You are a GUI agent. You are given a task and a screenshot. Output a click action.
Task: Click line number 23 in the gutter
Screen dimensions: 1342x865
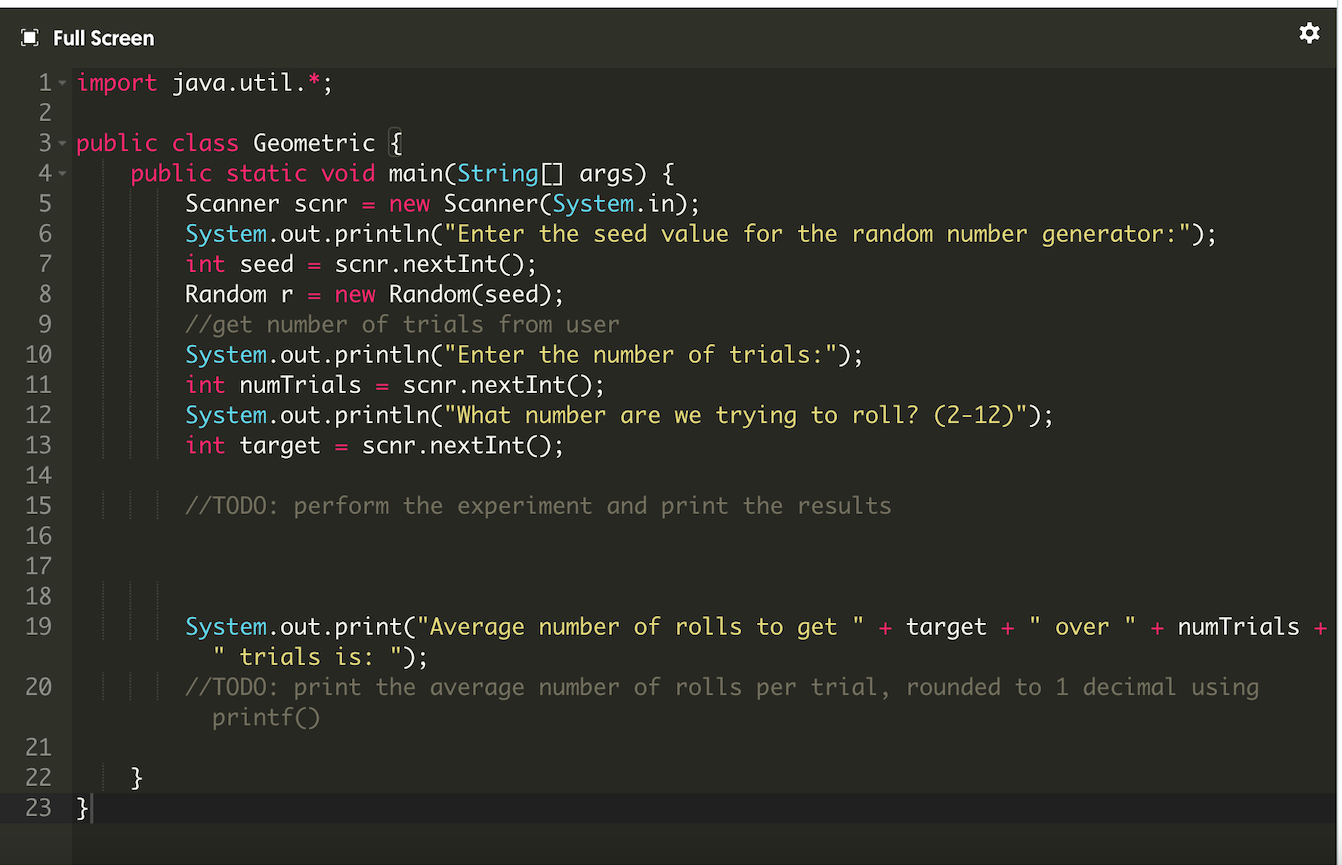[38, 808]
